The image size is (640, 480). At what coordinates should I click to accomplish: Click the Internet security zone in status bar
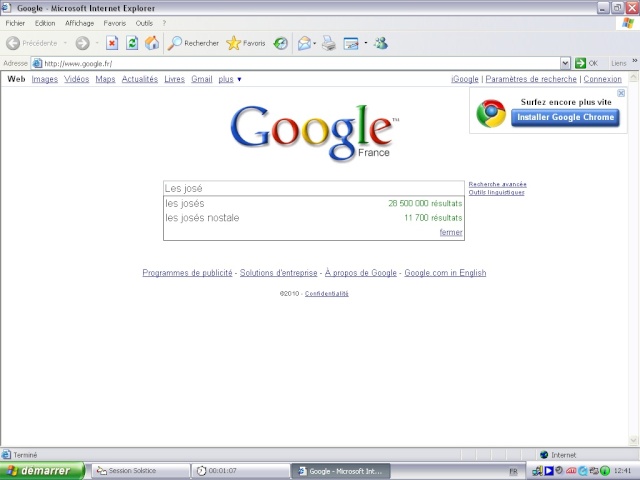558,455
